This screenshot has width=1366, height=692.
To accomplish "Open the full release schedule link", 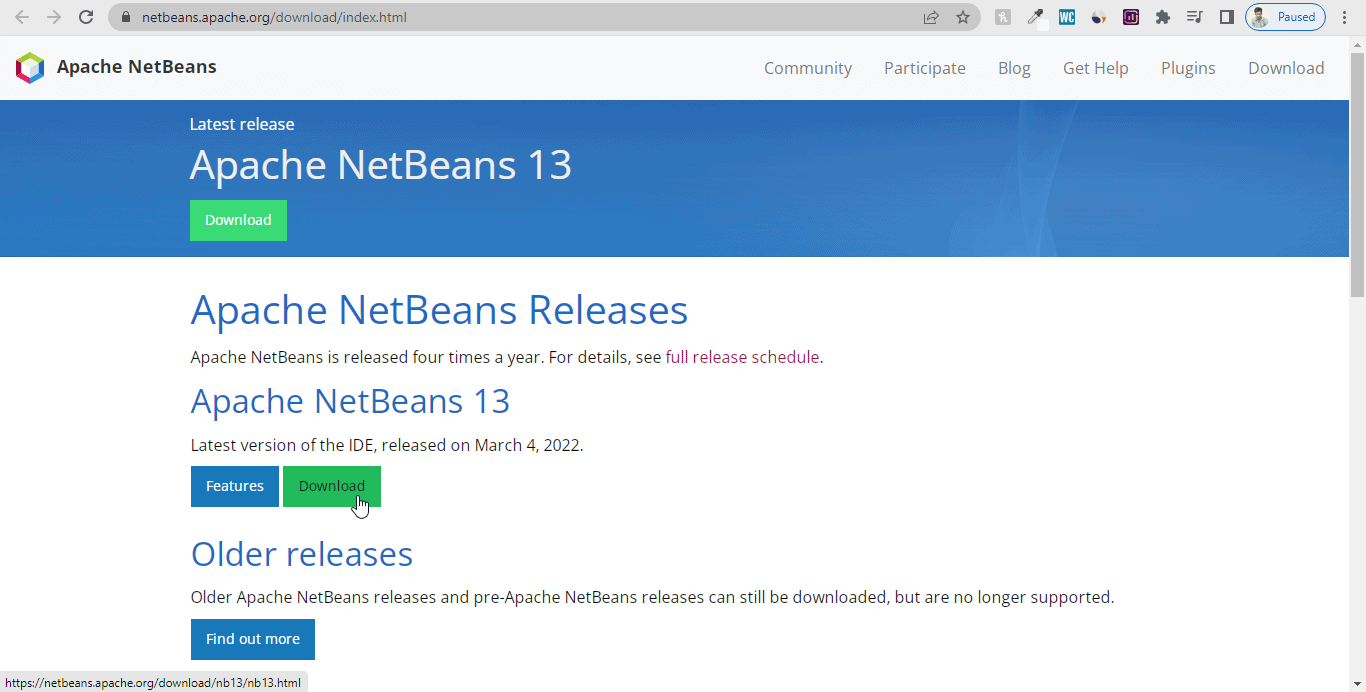I will coord(742,357).
